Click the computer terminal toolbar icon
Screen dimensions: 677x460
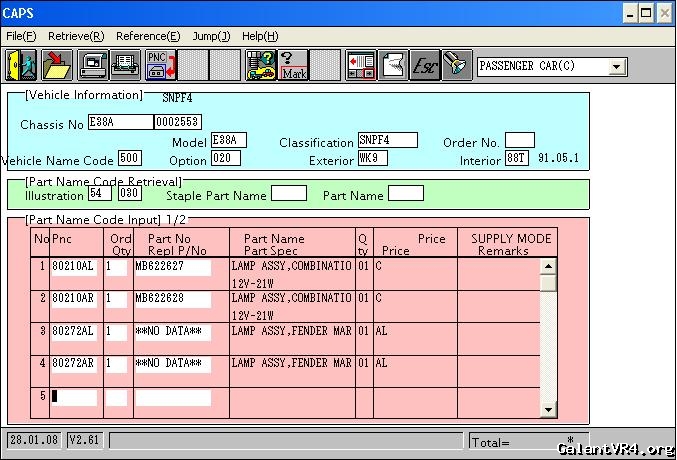93,65
